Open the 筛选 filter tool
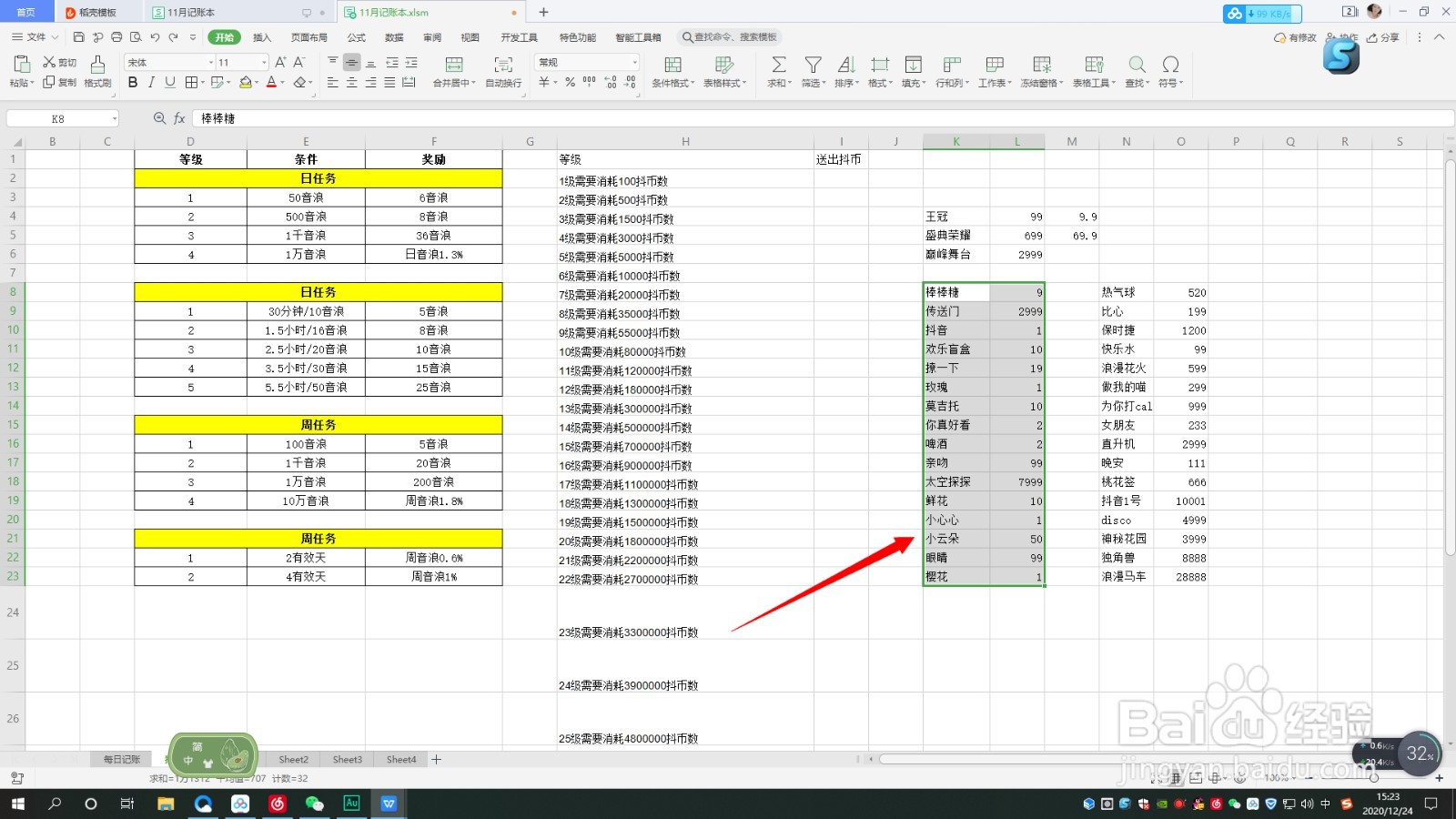Viewport: 1456px width, 819px height. click(812, 71)
